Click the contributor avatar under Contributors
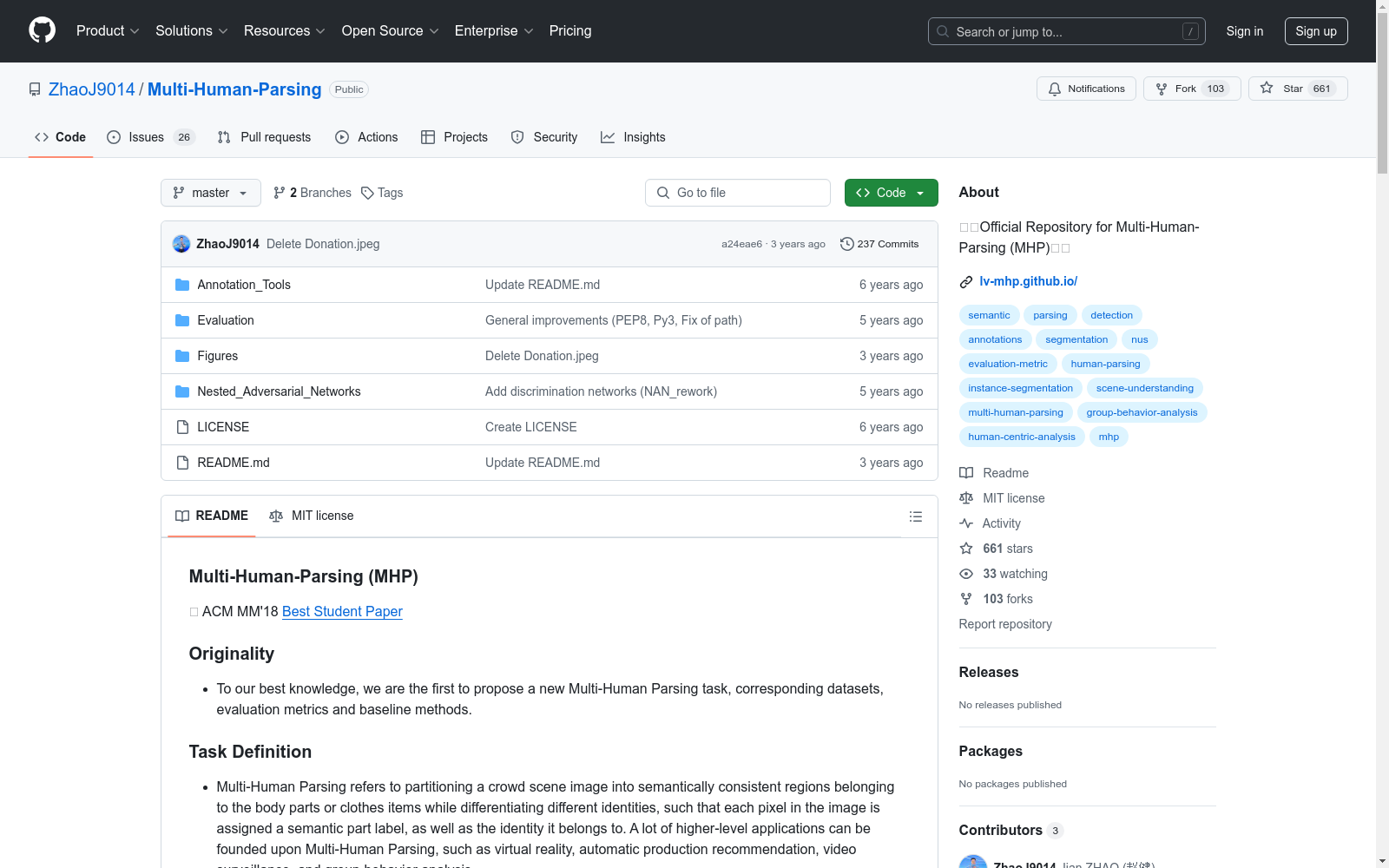The width and height of the screenshot is (1389, 868). (x=973, y=862)
